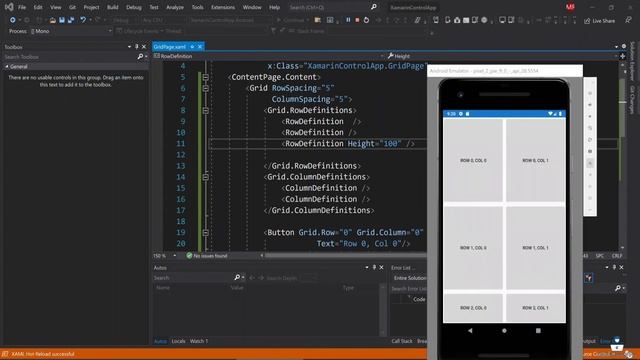
Task: Open the Git menu
Action: click(x=72, y=7)
